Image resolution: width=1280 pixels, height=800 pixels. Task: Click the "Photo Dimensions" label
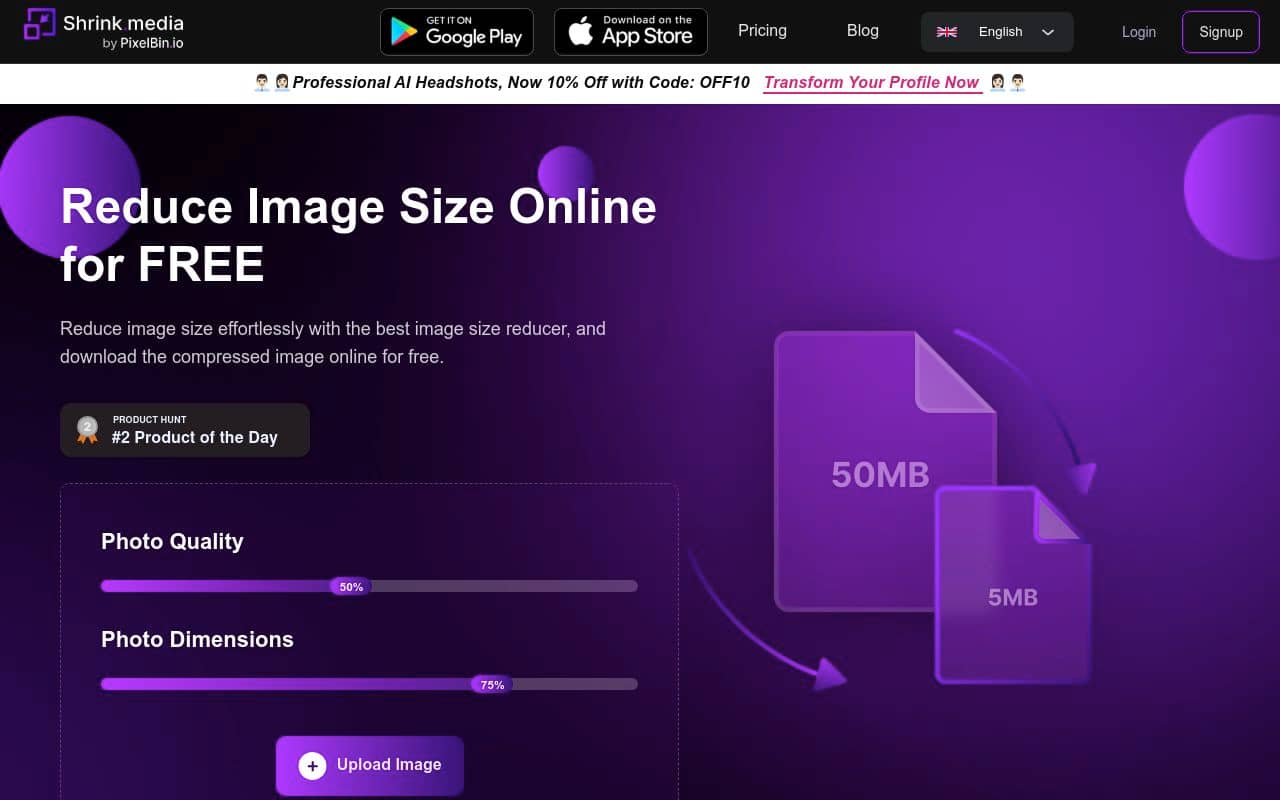tap(197, 639)
